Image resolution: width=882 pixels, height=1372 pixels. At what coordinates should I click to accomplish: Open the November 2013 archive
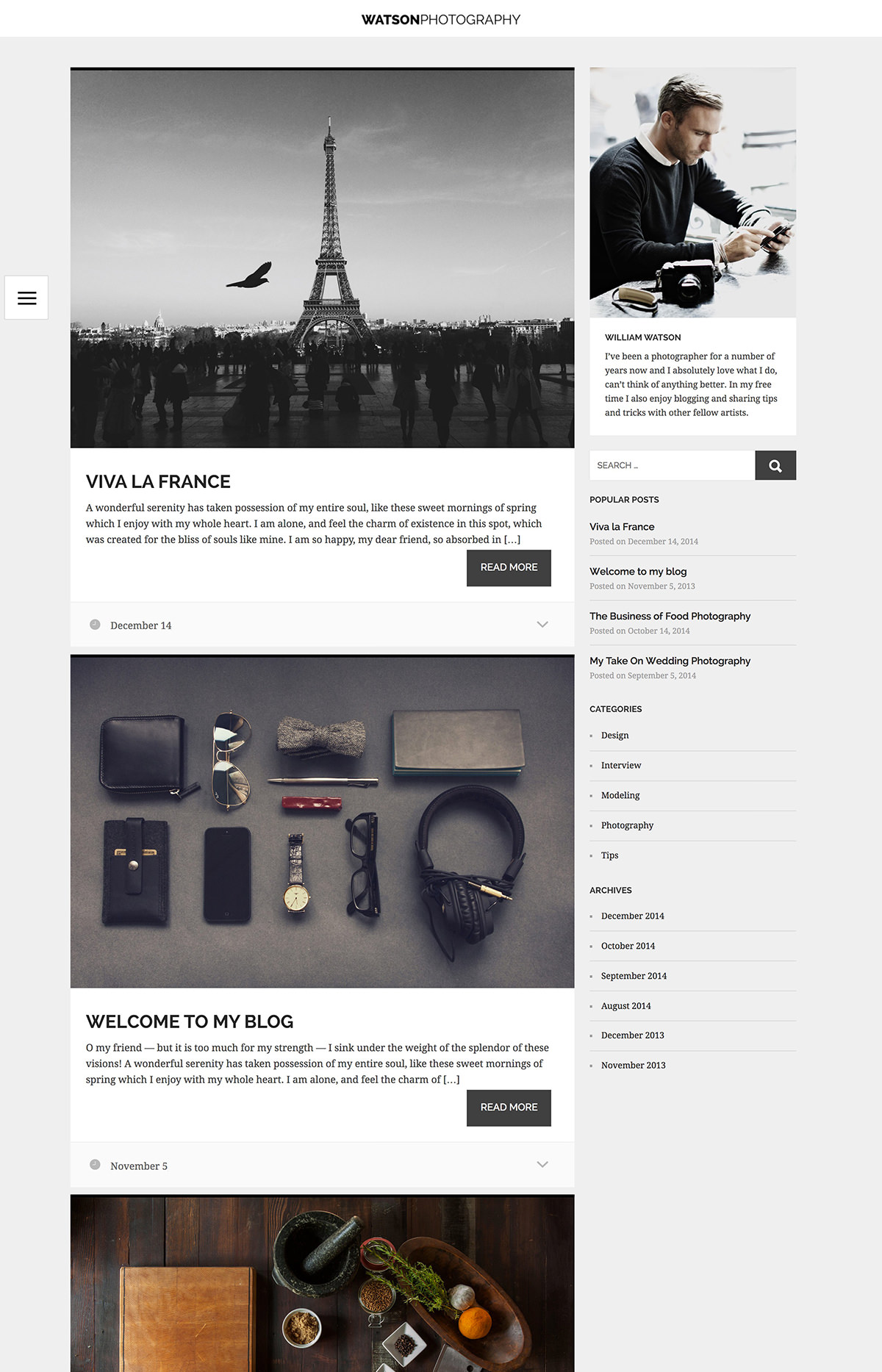[633, 1065]
